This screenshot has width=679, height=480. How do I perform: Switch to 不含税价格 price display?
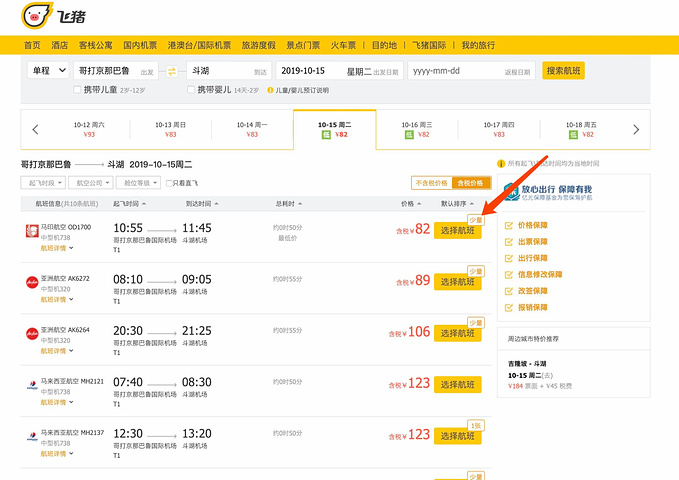coord(430,183)
